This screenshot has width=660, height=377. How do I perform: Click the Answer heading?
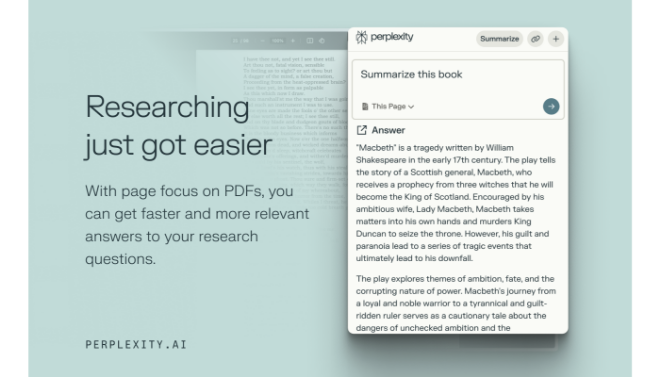point(388,130)
